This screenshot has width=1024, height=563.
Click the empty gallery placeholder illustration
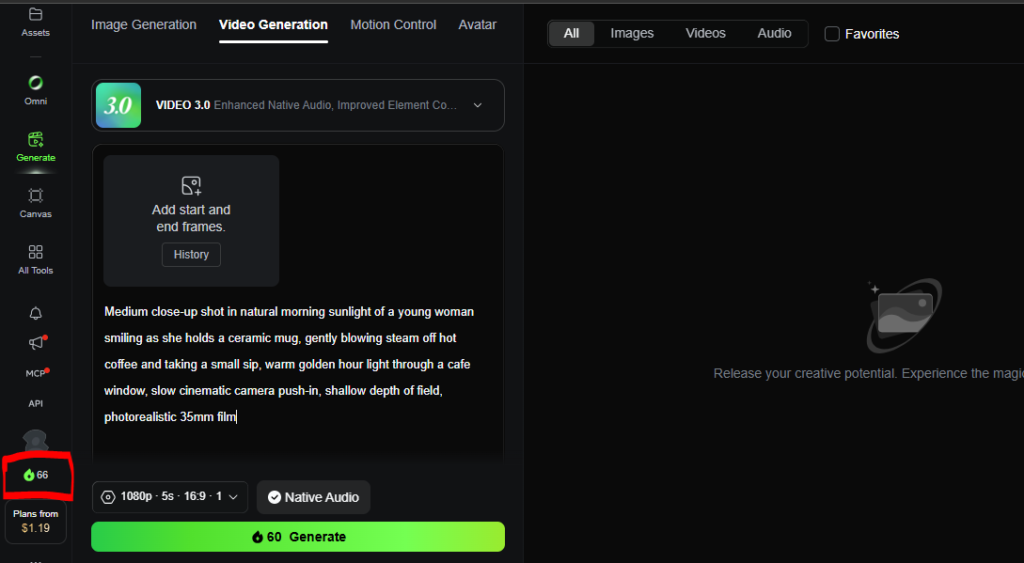[904, 315]
